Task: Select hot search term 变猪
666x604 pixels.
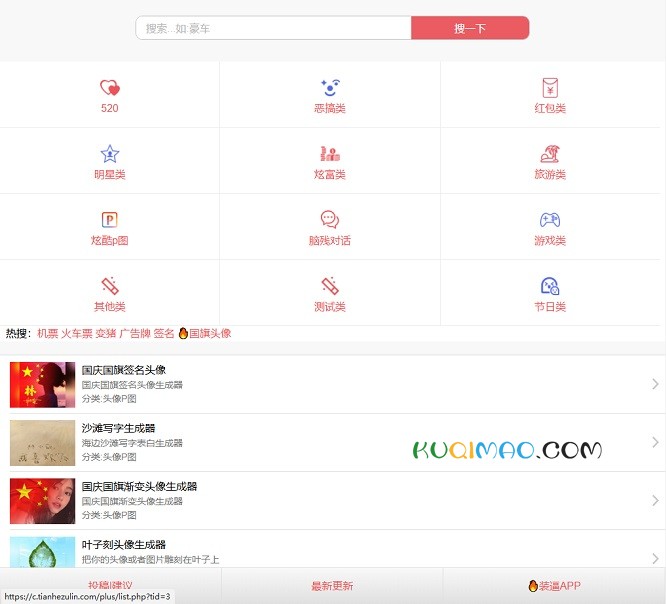Action: (106, 333)
